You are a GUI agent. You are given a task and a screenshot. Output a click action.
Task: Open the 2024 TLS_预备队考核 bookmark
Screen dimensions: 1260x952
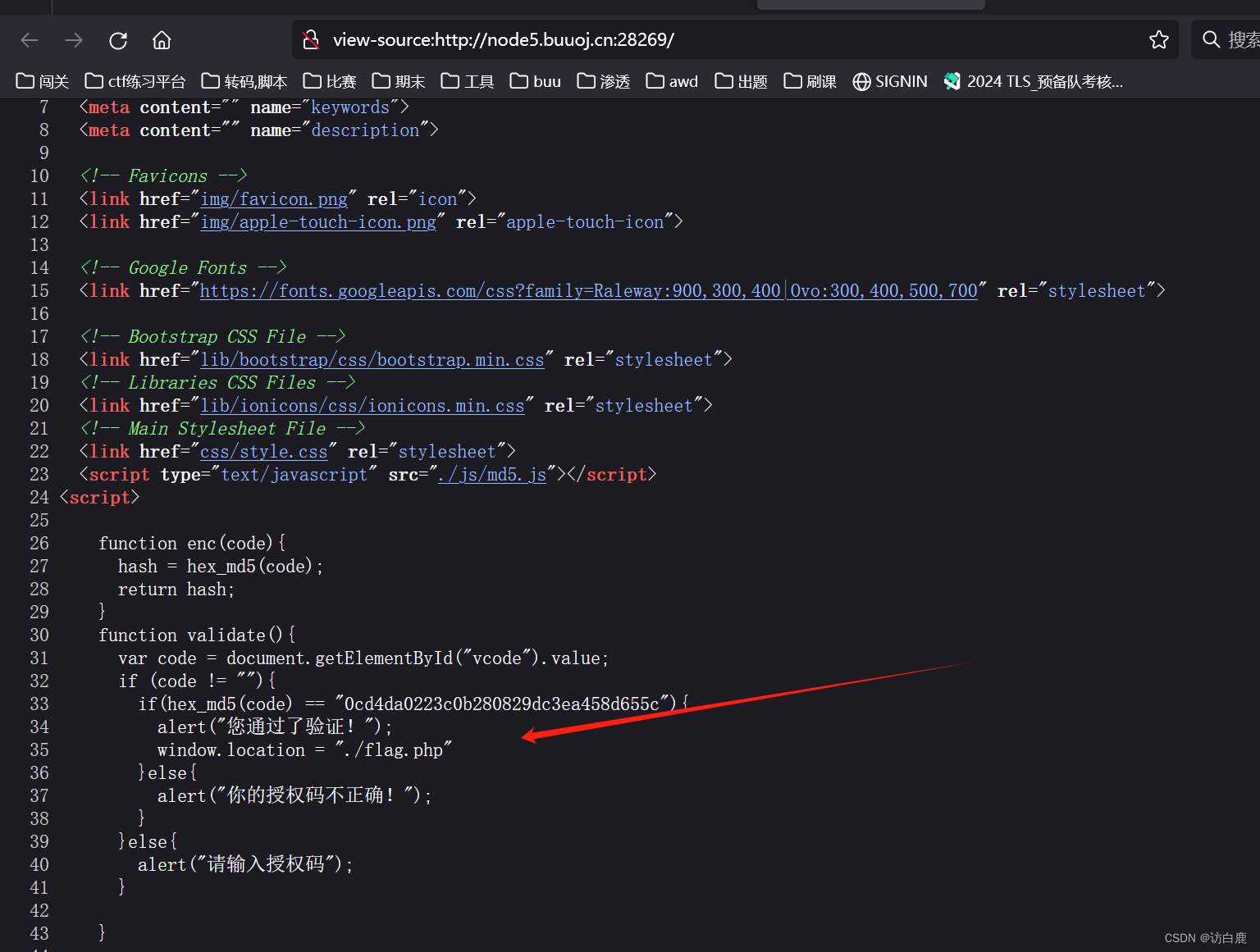click(x=1034, y=81)
